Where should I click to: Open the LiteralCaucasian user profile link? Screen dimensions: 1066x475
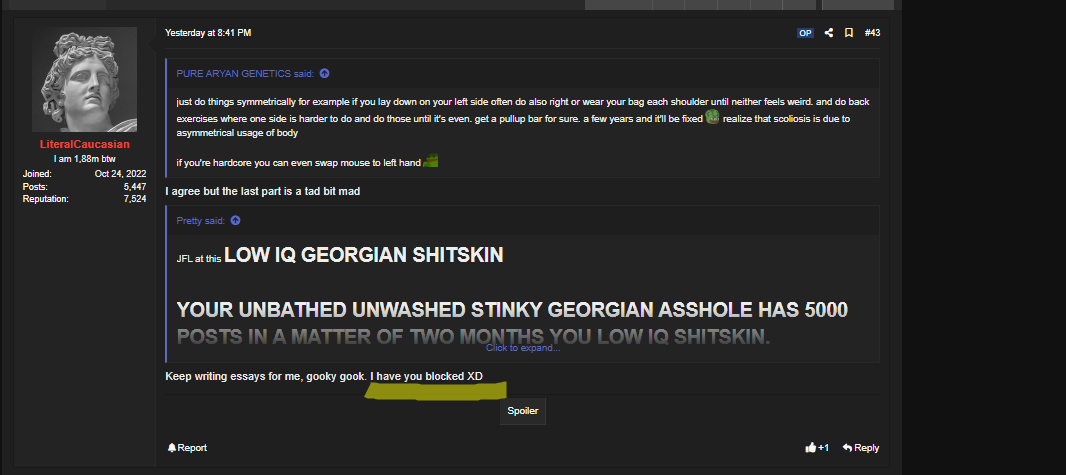click(x=84, y=145)
